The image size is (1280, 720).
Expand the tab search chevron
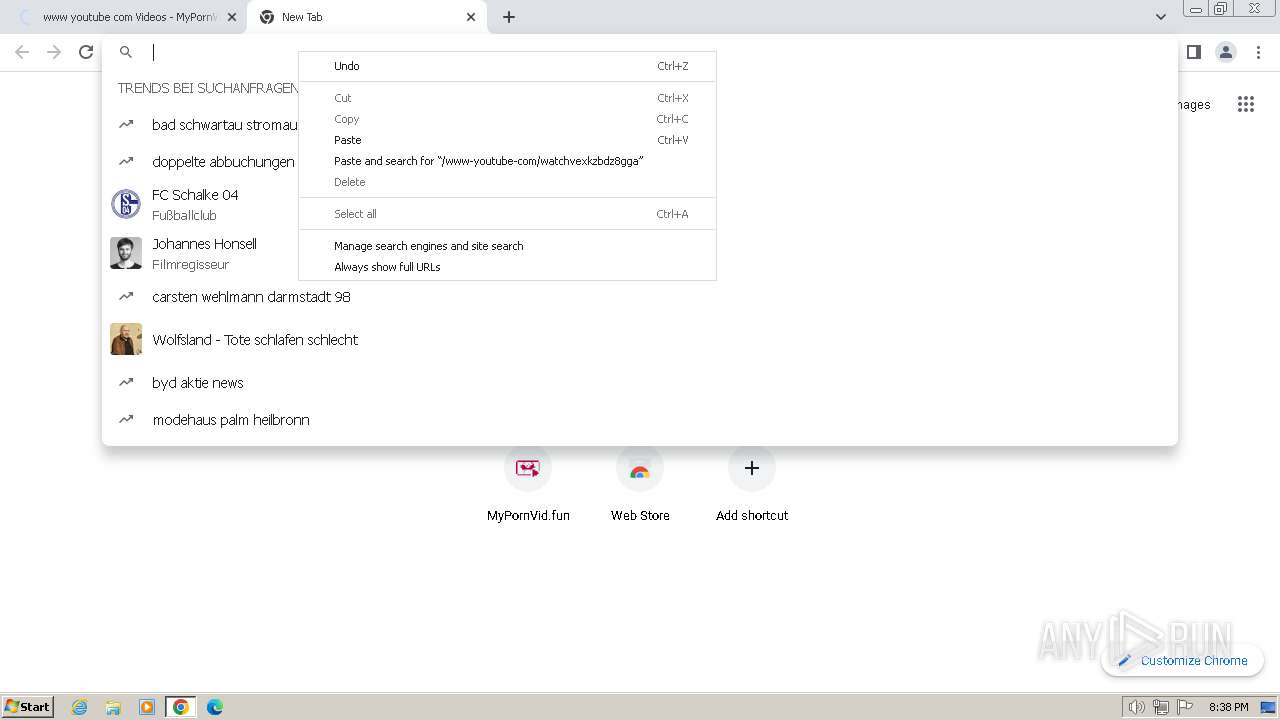tap(1160, 17)
